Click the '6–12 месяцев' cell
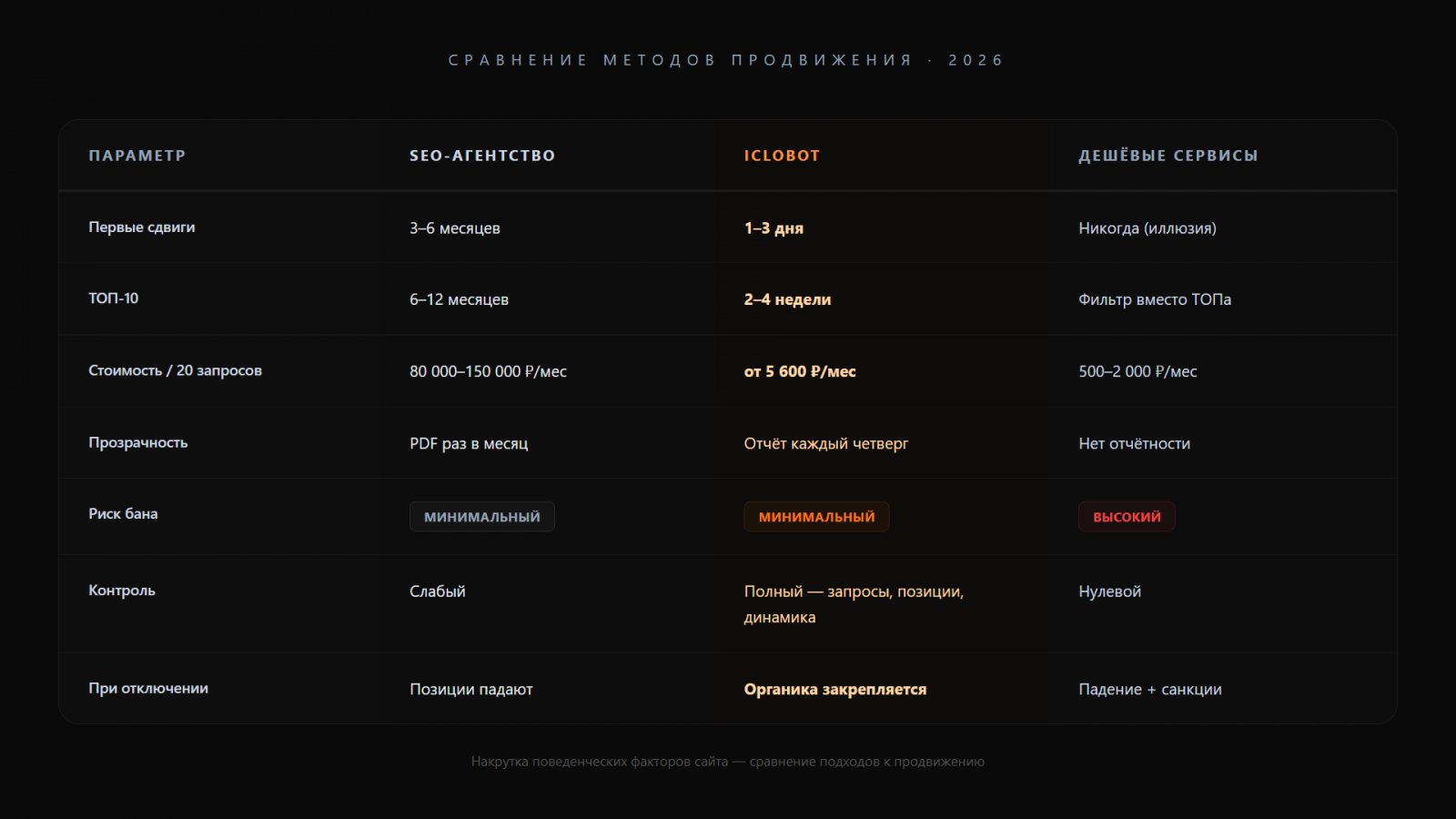Screen dimensions: 1456x819 coord(459,299)
